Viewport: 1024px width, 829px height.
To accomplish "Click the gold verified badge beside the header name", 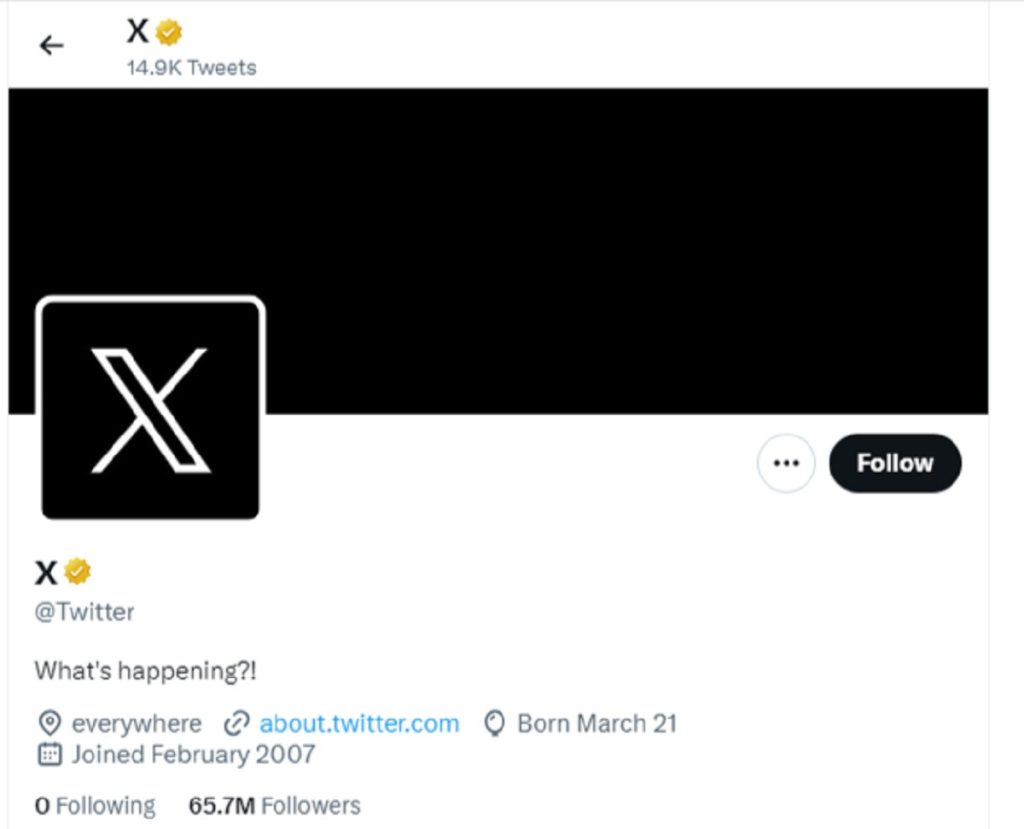I will [167, 31].
